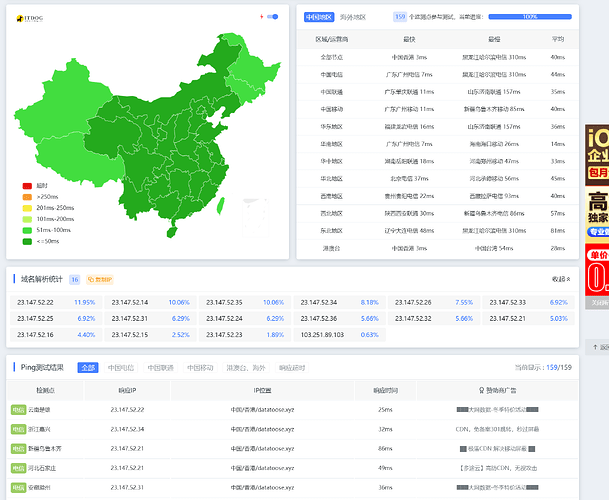Click the 最慢 column header
Viewport: 609px width, 500px height.
click(x=494, y=39)
